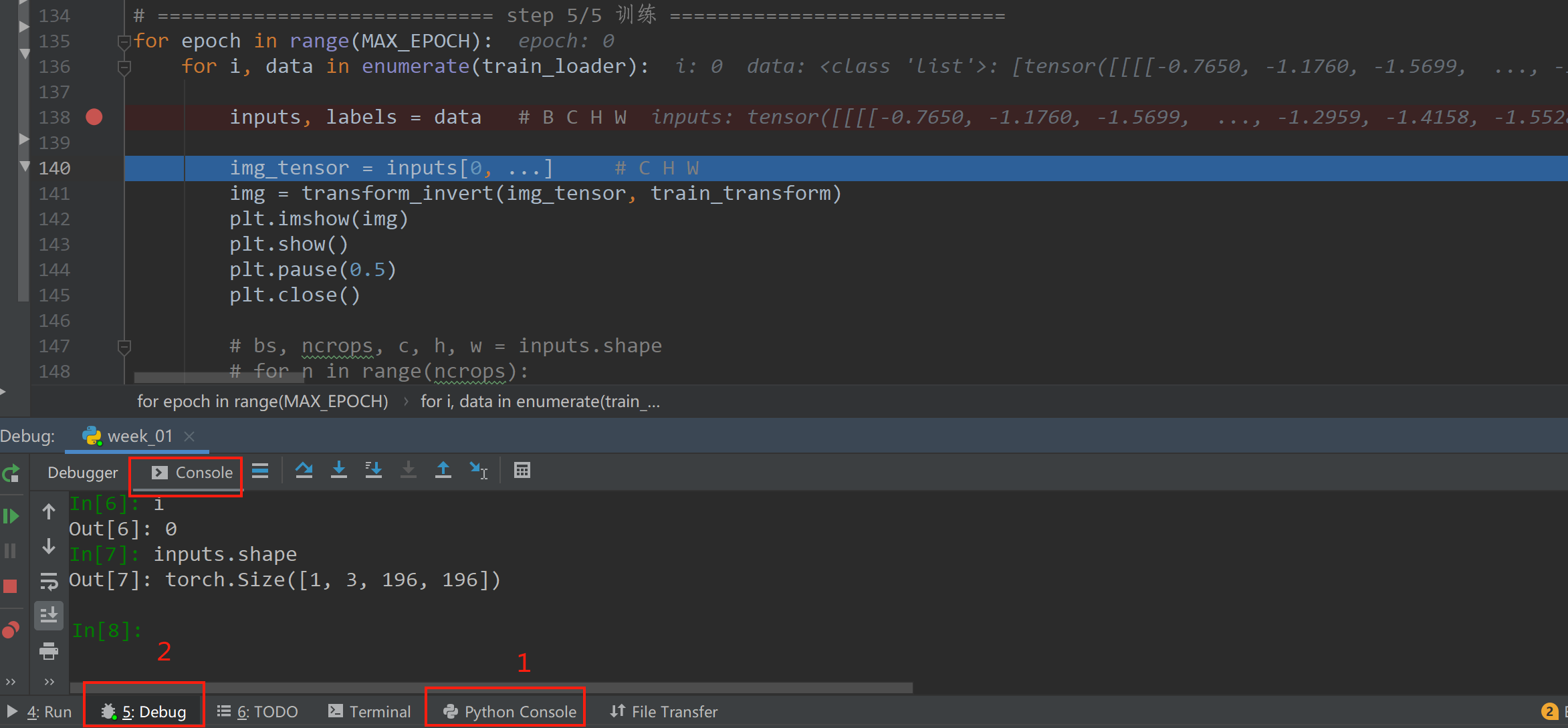This screenshot has width=1568, height=728.
Task: Switch to the Console tab
Action: tap(192, 473)
